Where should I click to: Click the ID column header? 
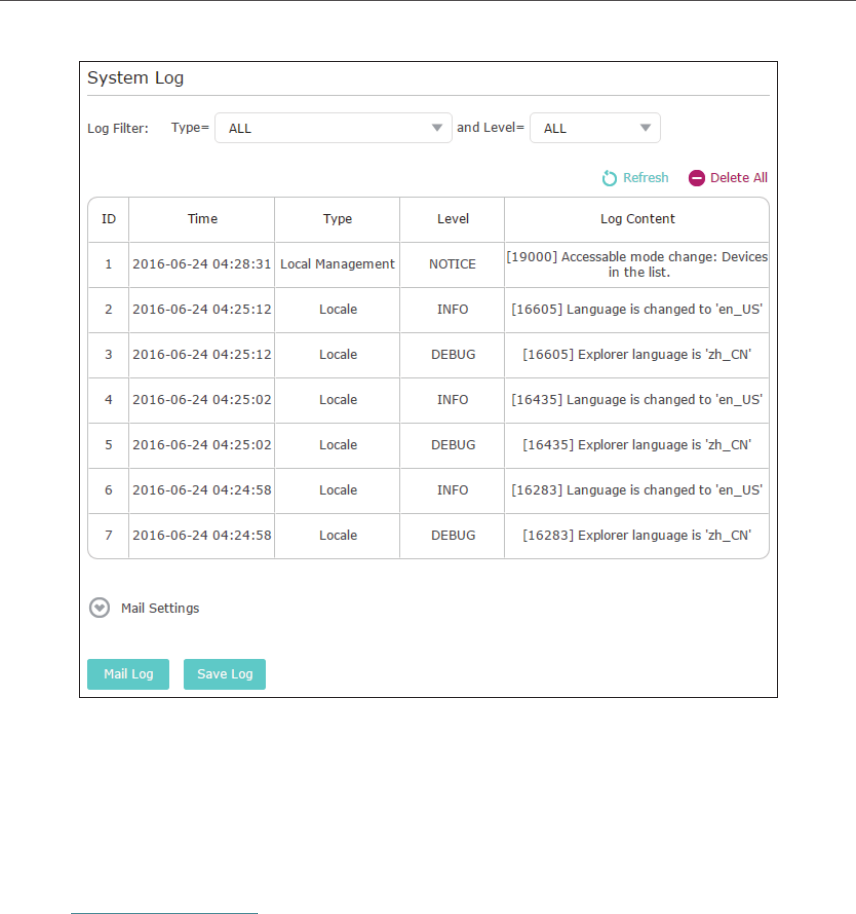tap(108, 219)
